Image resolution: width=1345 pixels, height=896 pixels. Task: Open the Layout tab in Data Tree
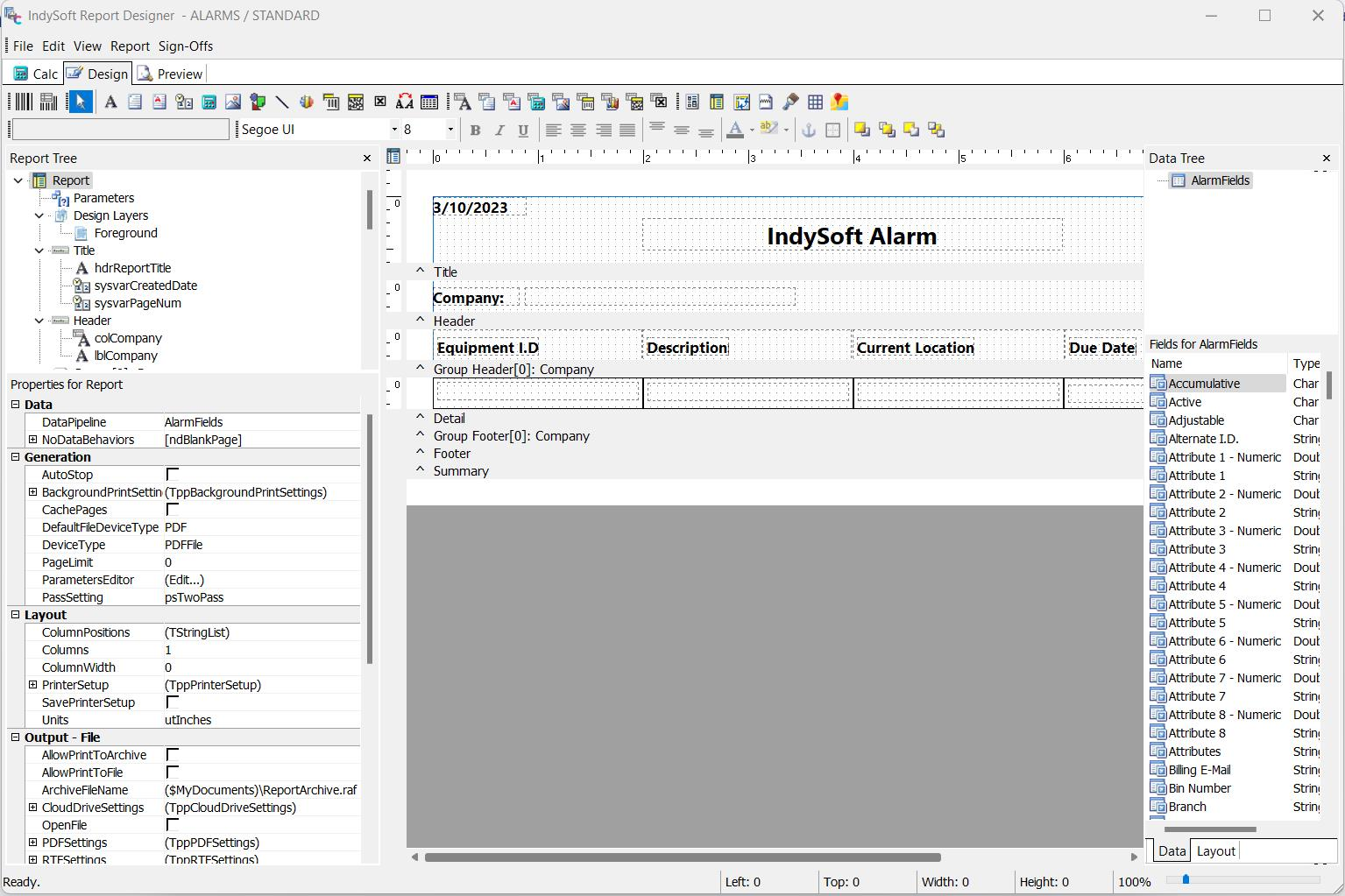click(x=1215, y=851)
